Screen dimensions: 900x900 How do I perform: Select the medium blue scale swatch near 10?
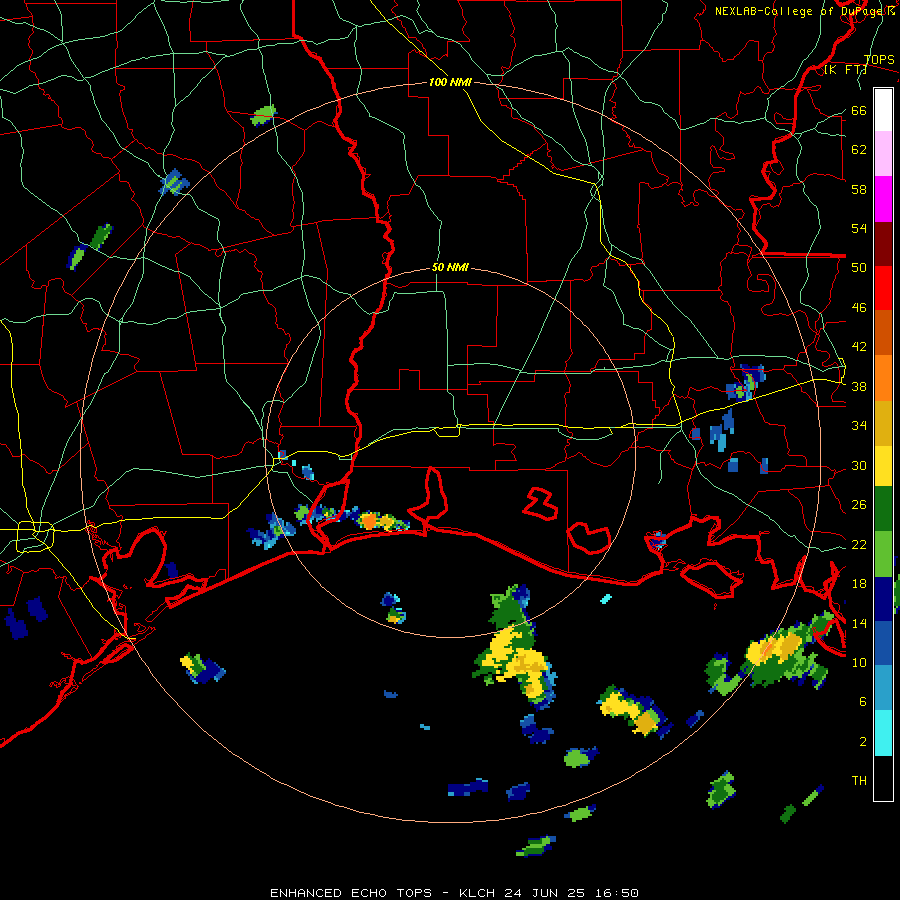click(x=883, y=643)
